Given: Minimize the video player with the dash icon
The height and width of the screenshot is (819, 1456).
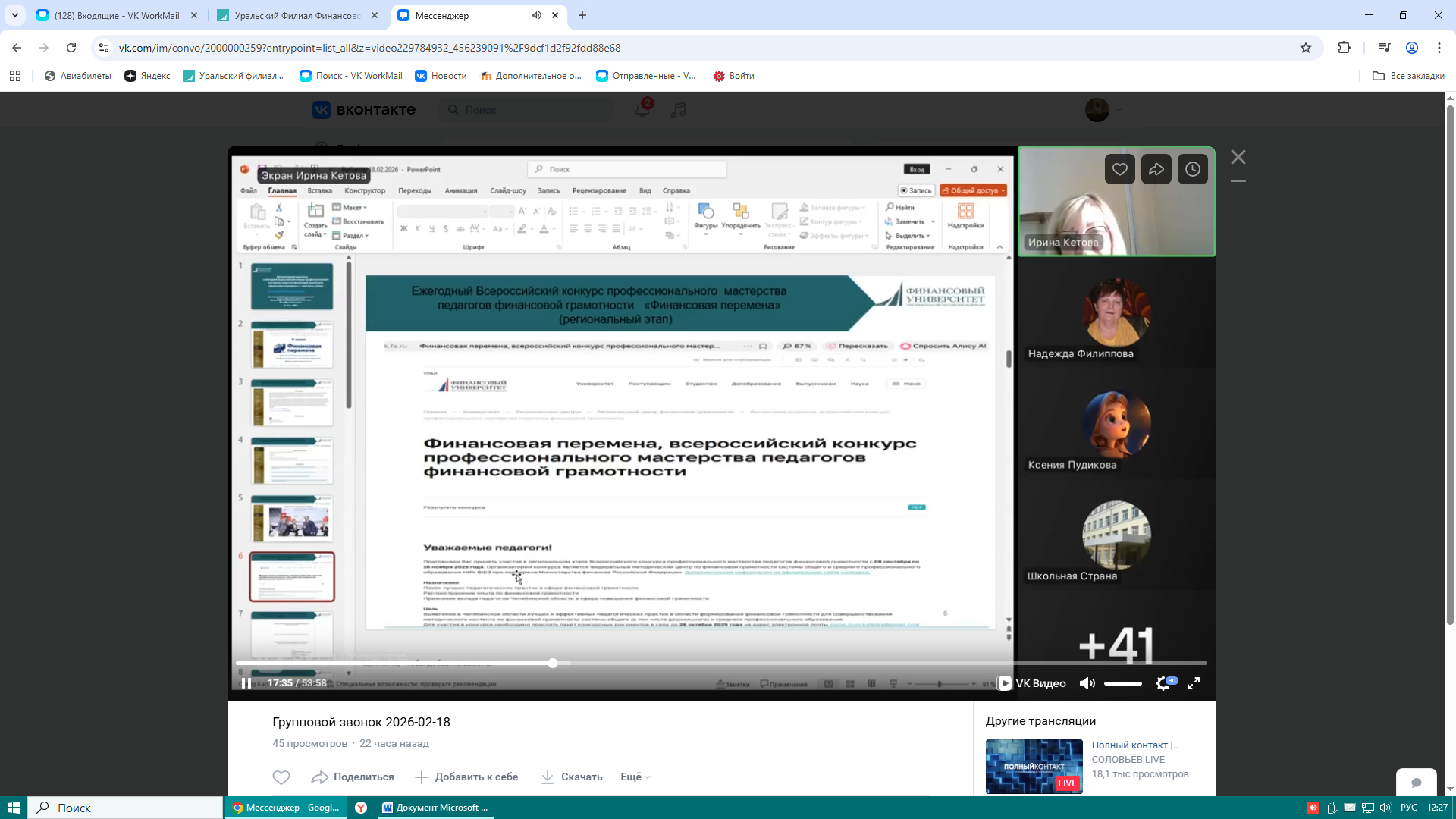Looking at the screenshot, I should (x=1238, y=181).
